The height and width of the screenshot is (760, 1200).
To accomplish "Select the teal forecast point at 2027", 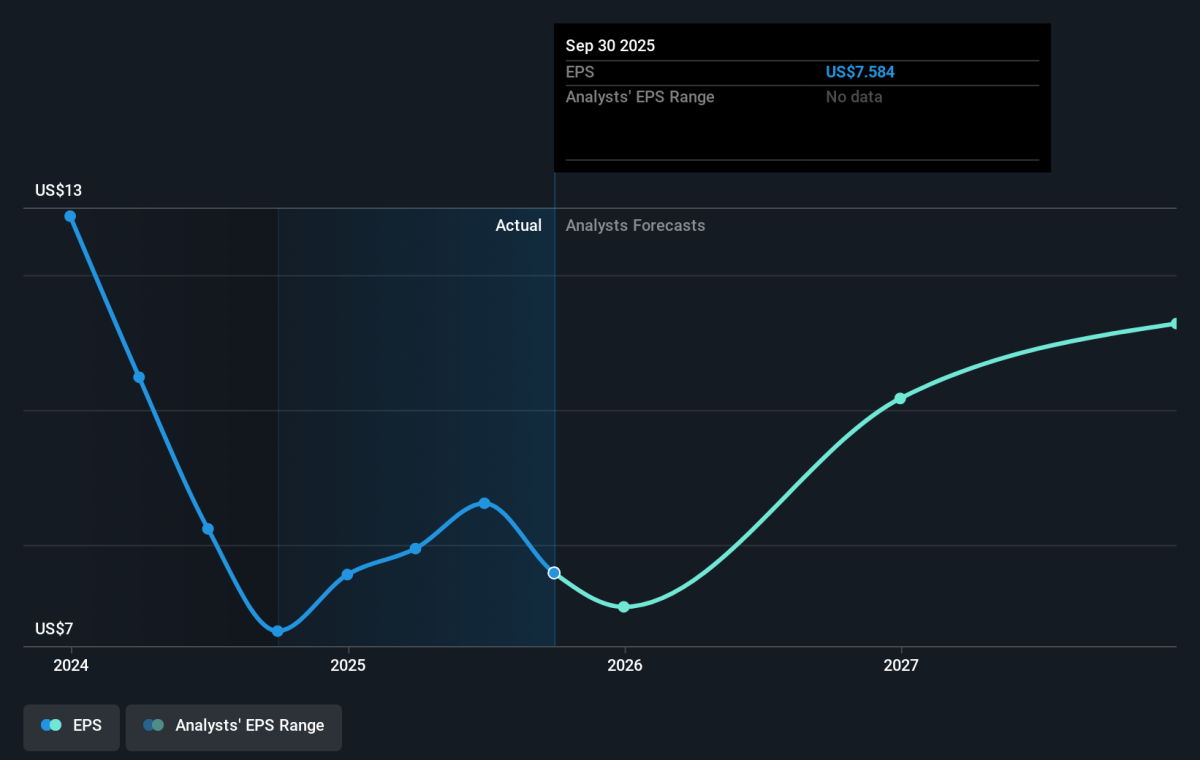I will 900,398.
